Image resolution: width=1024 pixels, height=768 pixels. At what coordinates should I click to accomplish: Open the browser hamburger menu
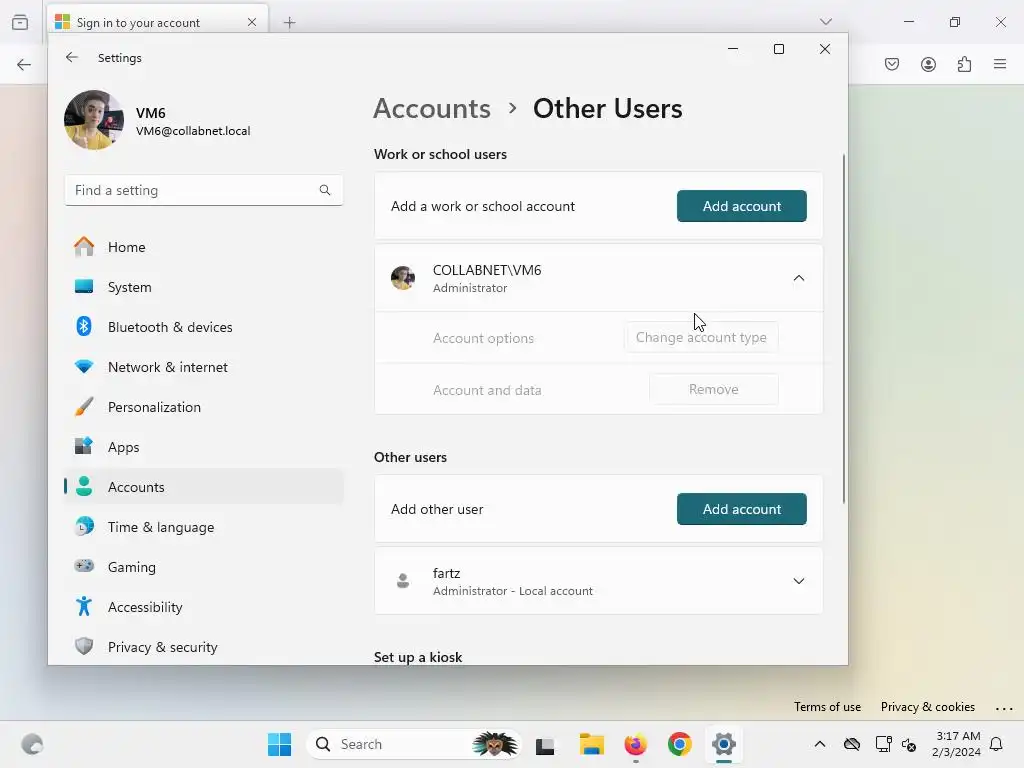(x=1000, y=64)
